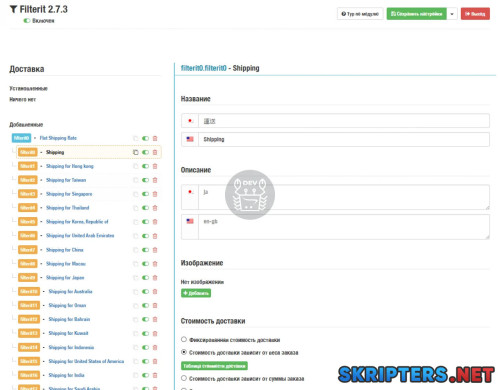This screenshot has height=390, width=500.
Task: Open Shipping for Macau item
Action: (66, 264)
